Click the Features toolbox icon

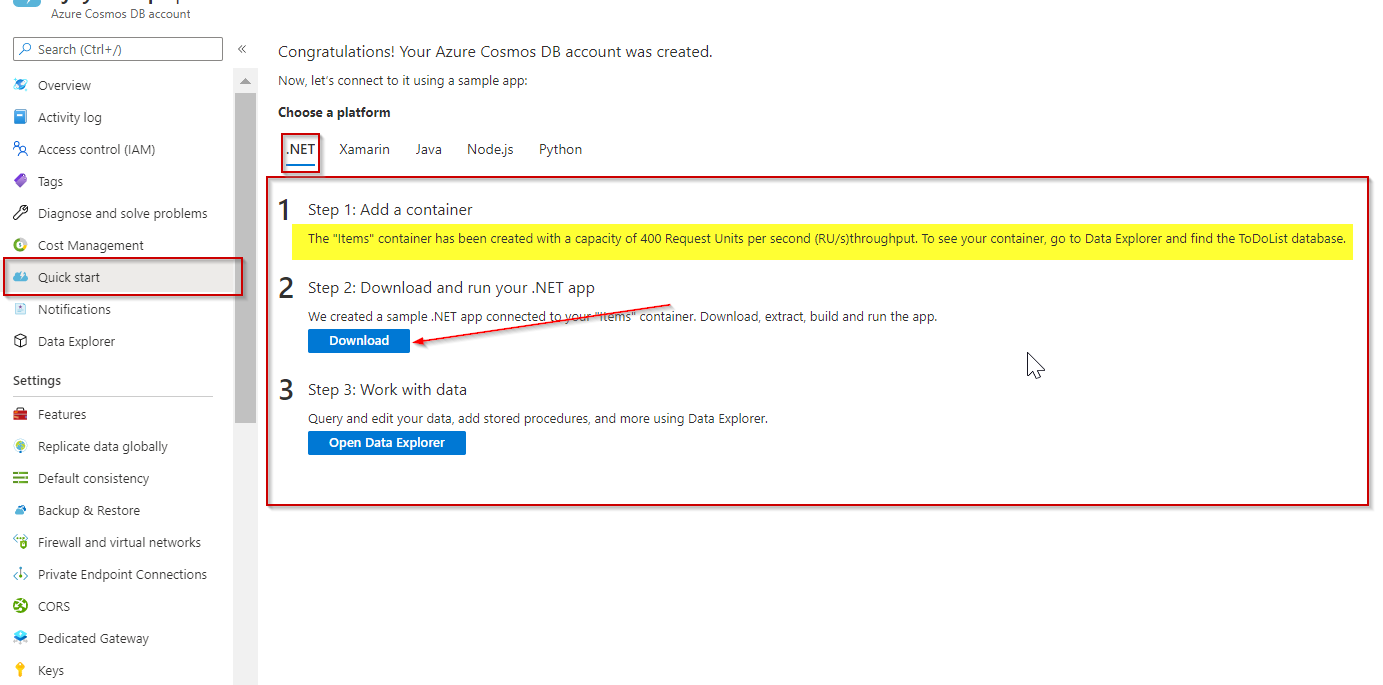point(20,415)
